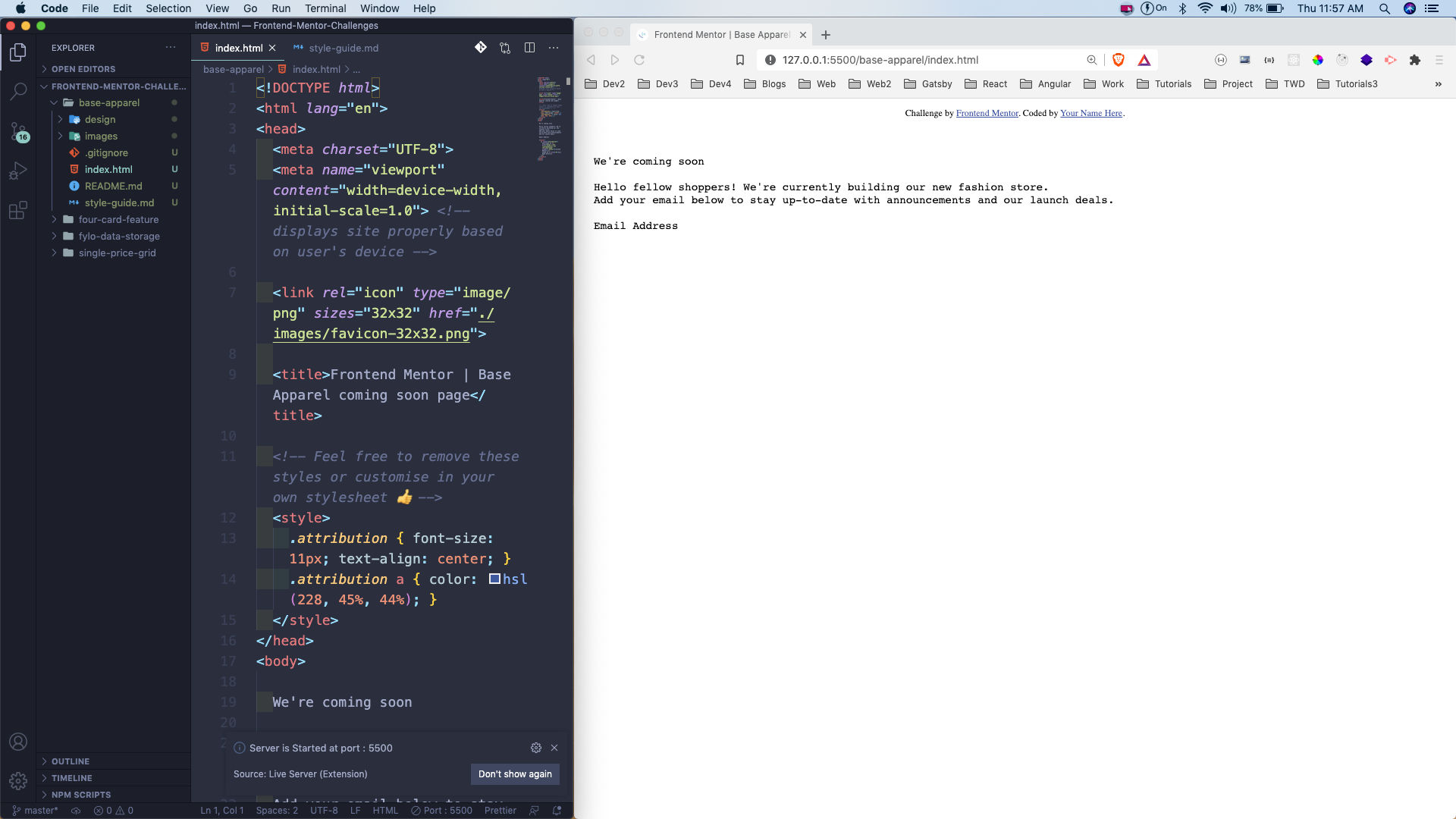Open the React bookmarks folder
This screenshot has width=1456, height=819.
point(986,84)
